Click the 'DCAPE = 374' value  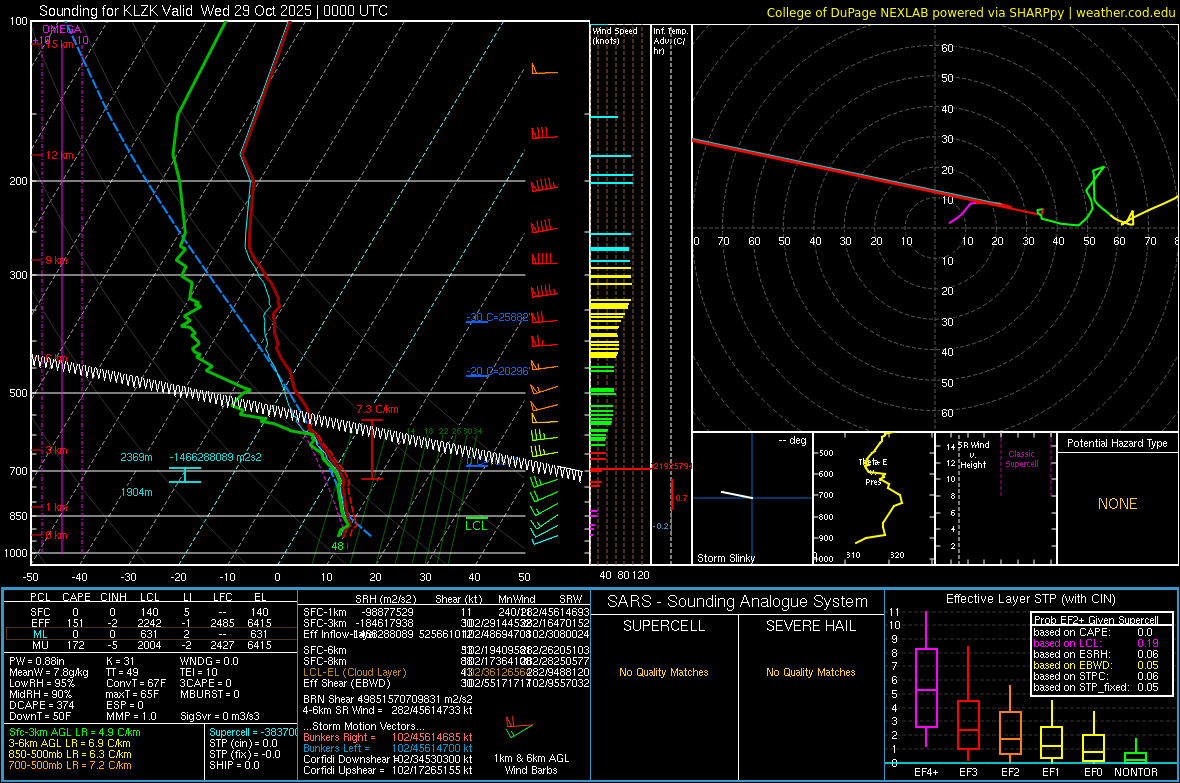click(x=41, y=705)
